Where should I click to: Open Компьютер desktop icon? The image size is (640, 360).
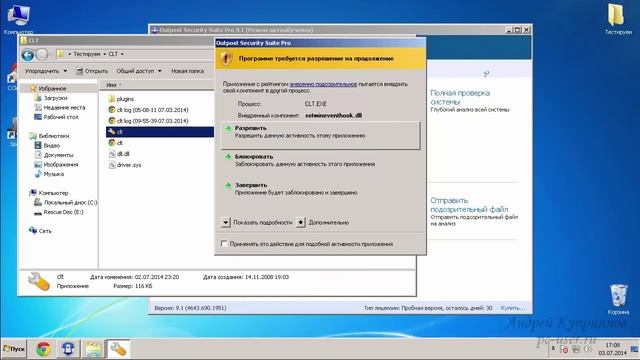pyautogui.click(x=18, y=19)
